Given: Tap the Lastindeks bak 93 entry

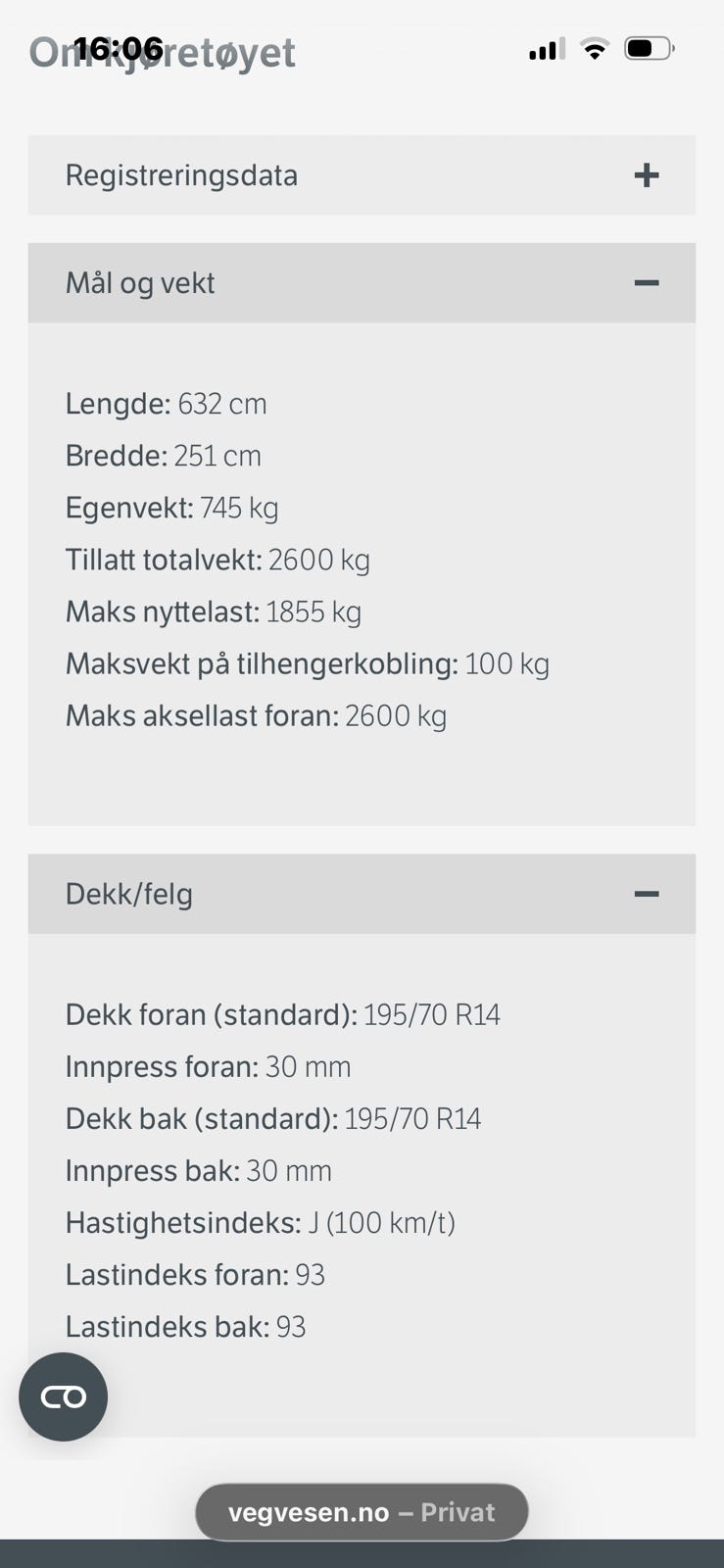Looking at the screenshot, I should pos(185,1326).
